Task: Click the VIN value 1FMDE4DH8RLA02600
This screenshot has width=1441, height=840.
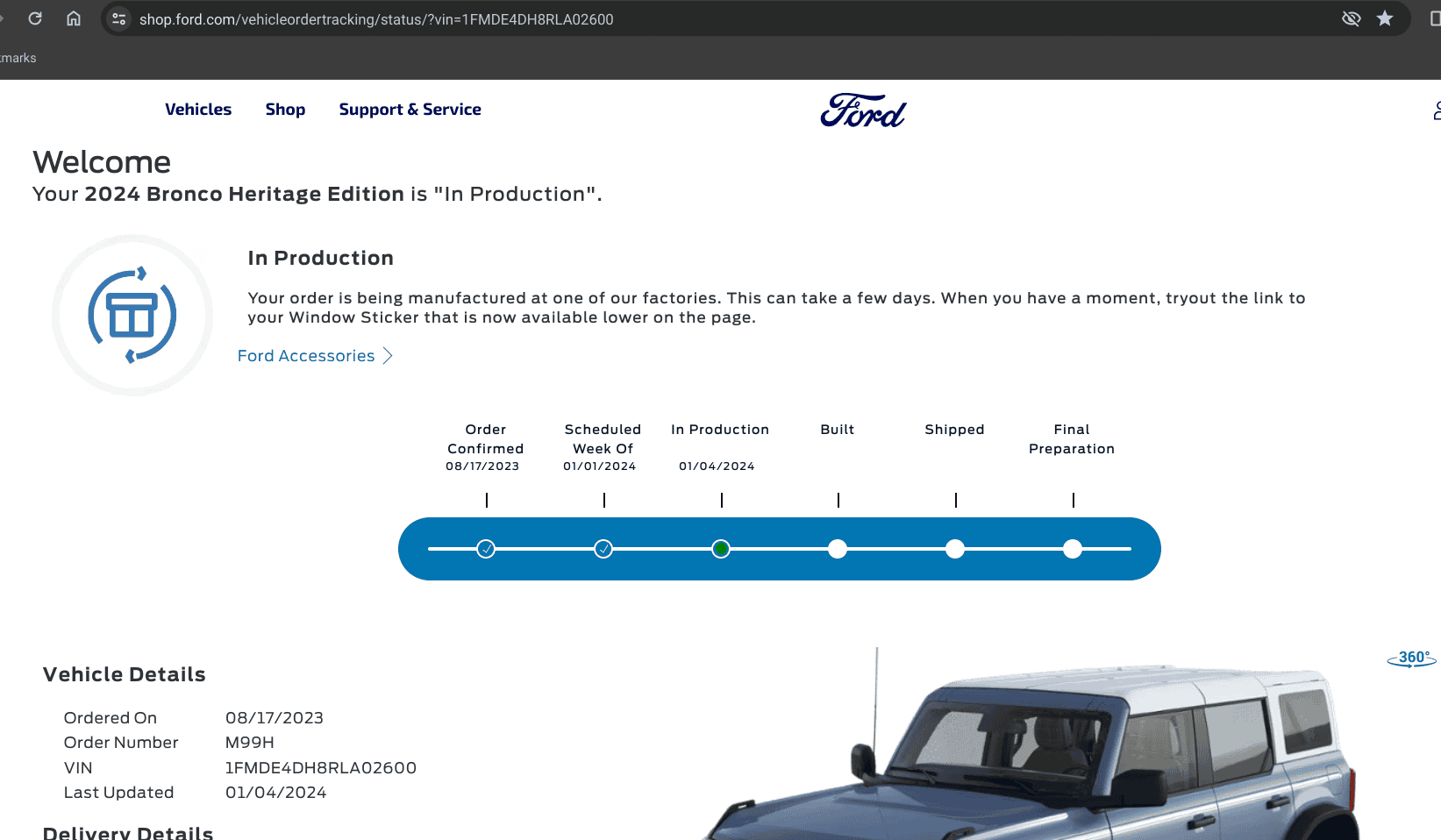Action: coord(321,768)
